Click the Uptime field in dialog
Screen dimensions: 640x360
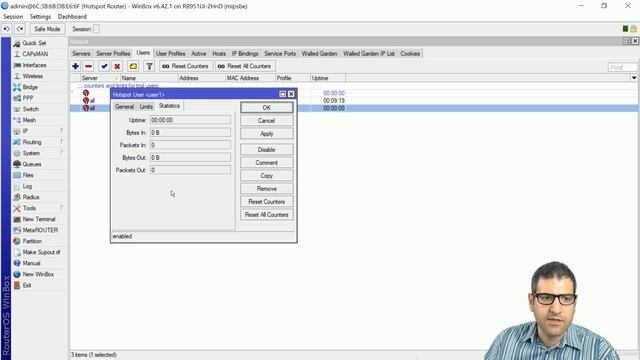click(x=190, y=120)
